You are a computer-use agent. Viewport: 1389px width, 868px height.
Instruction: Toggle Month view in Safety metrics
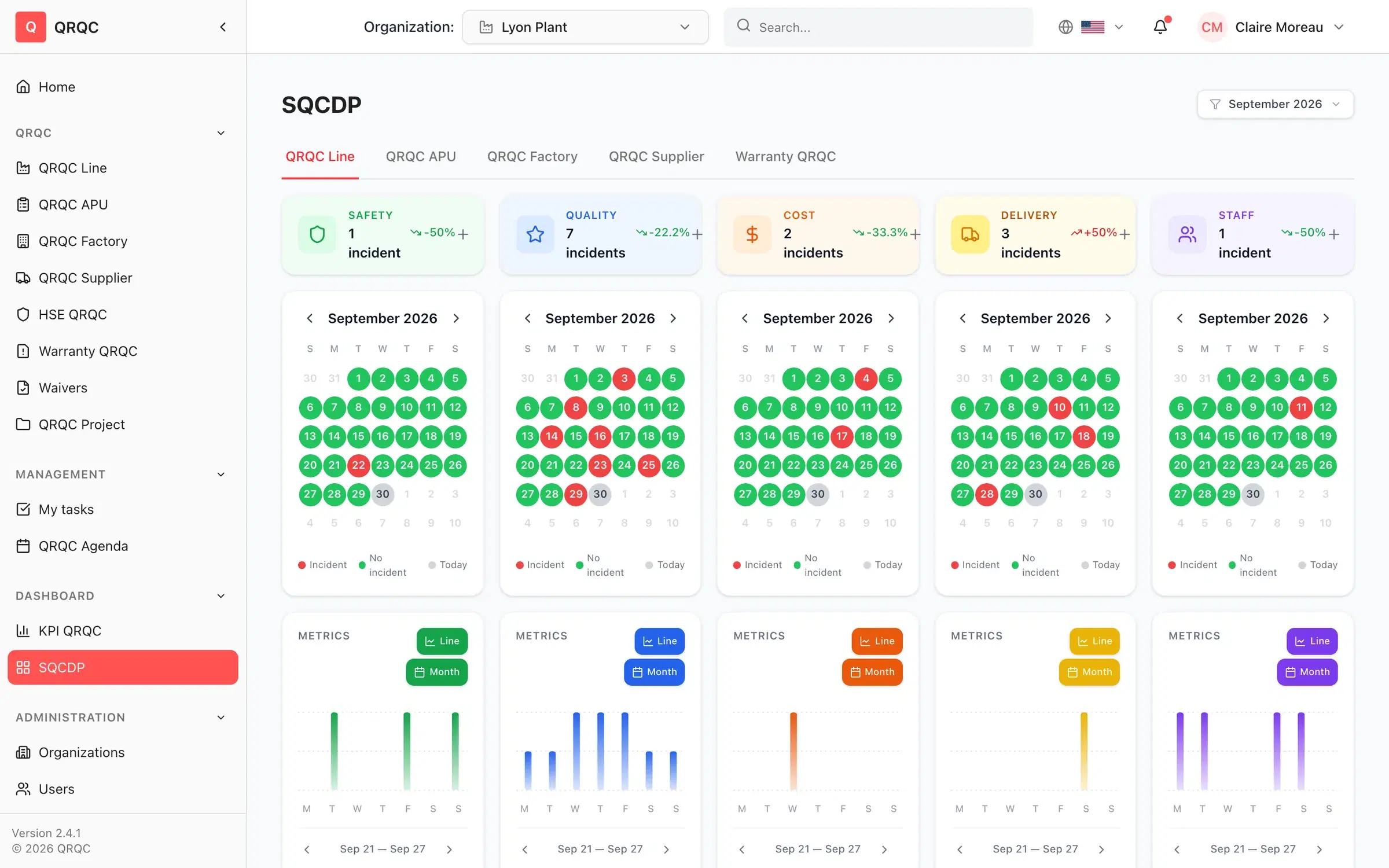[437, 672]
